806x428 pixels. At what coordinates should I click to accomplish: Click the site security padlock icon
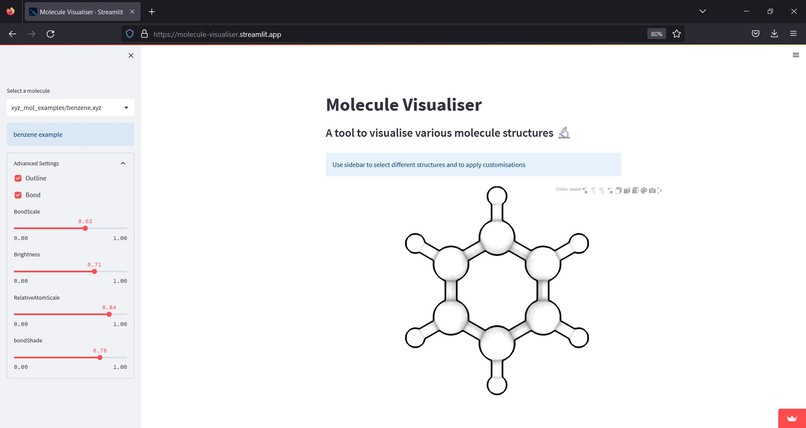(144, 34)
